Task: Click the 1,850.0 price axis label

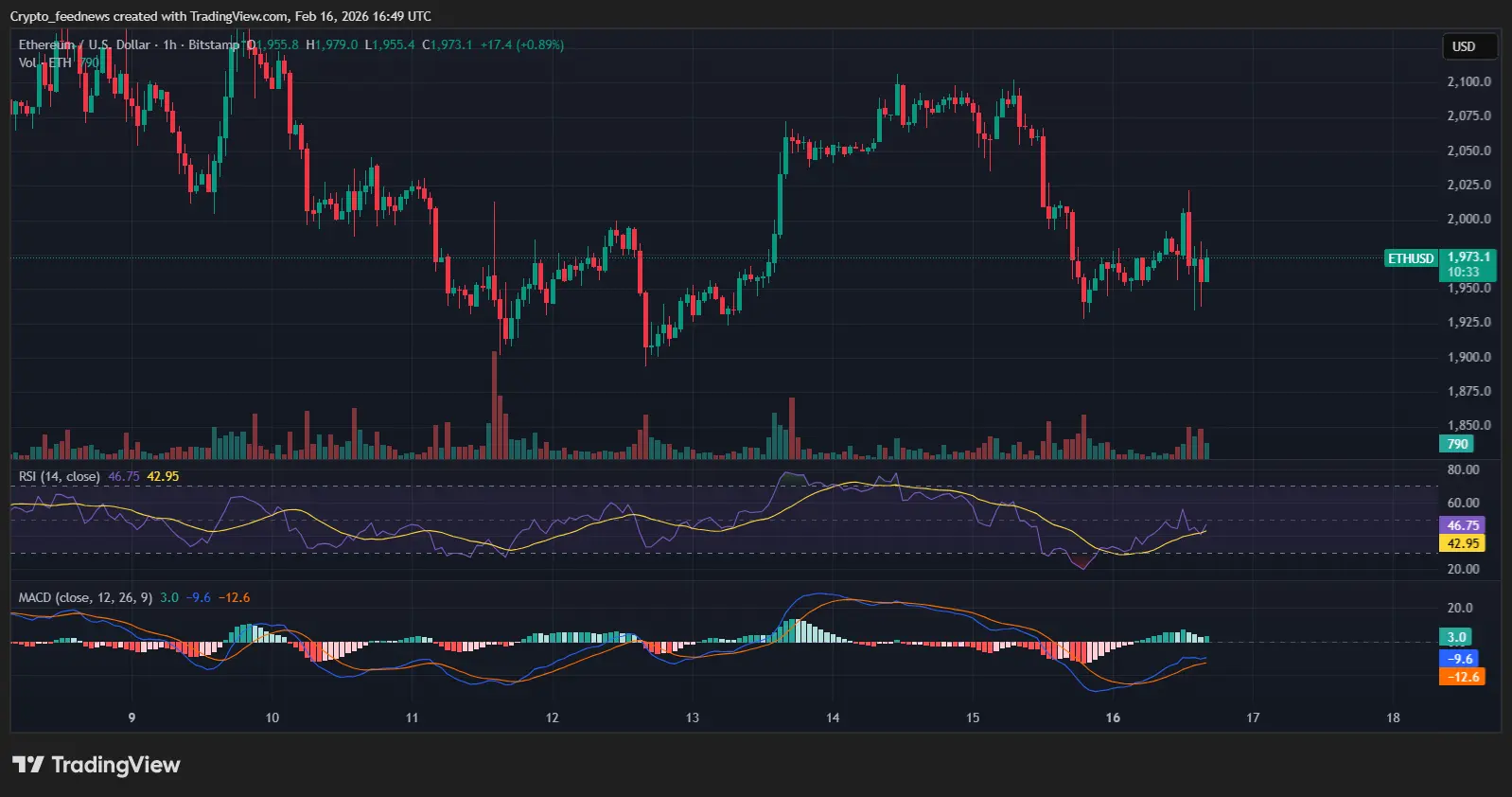Action: [1468, 425]
